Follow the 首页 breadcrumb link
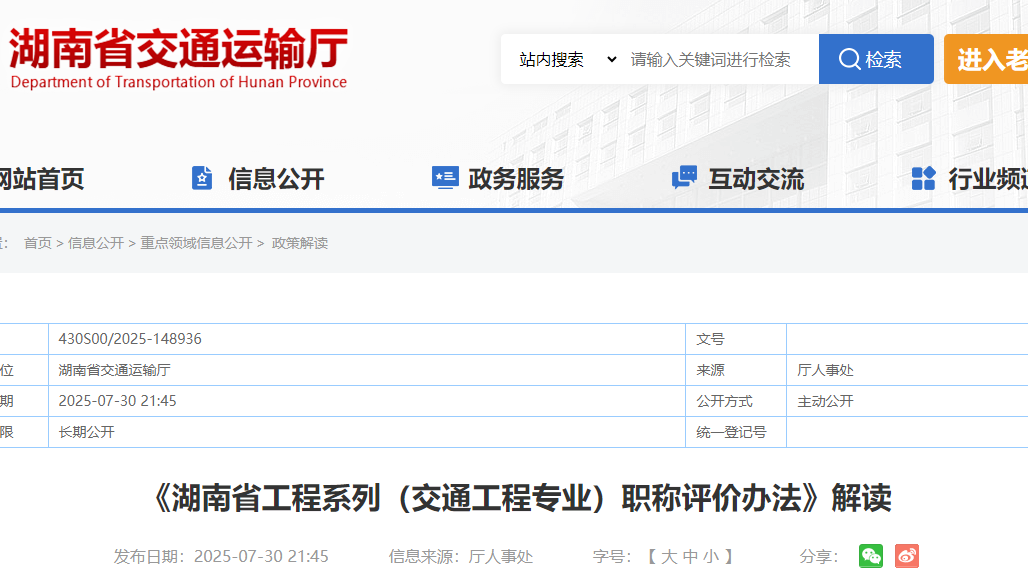The width and height of the screenshot is (1028, 577). pyautogui.click(x=37, y=242)
